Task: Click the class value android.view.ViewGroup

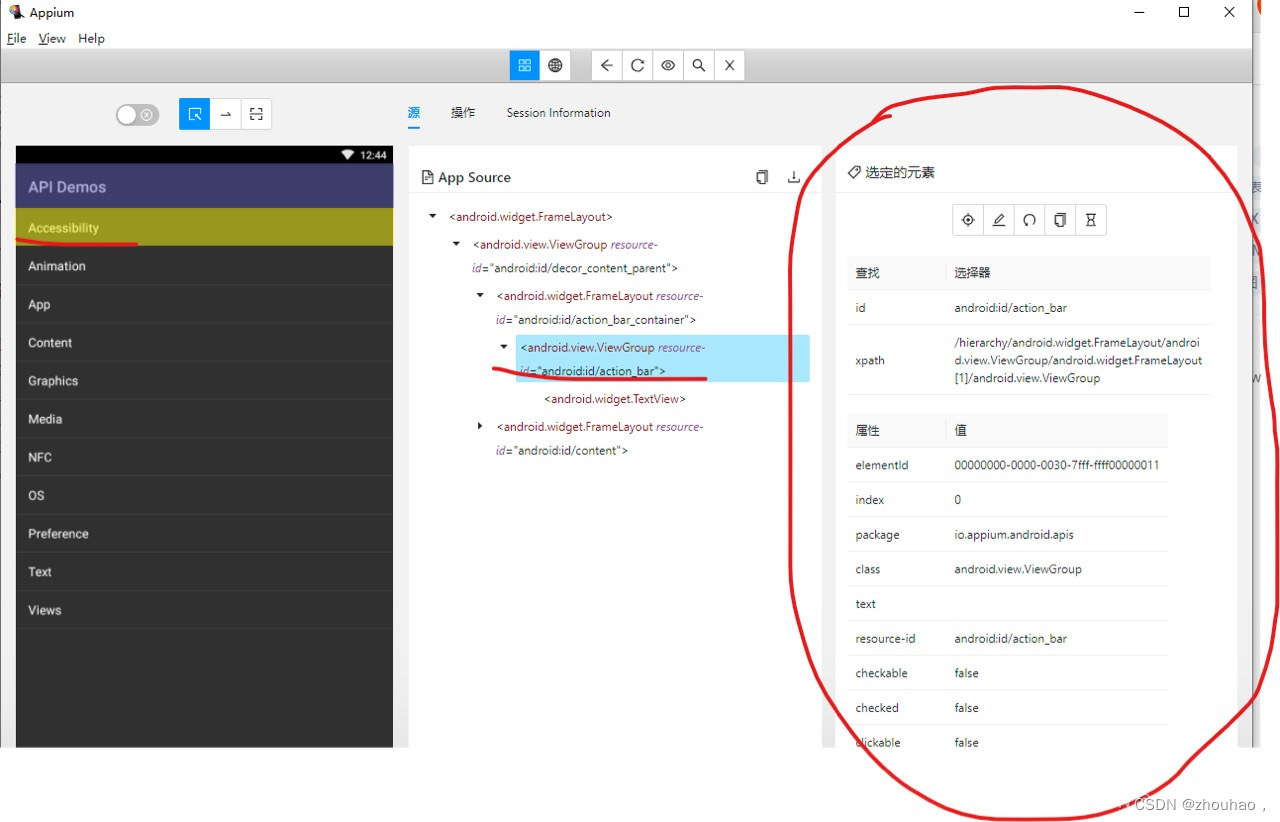Action: [1018, 569]
